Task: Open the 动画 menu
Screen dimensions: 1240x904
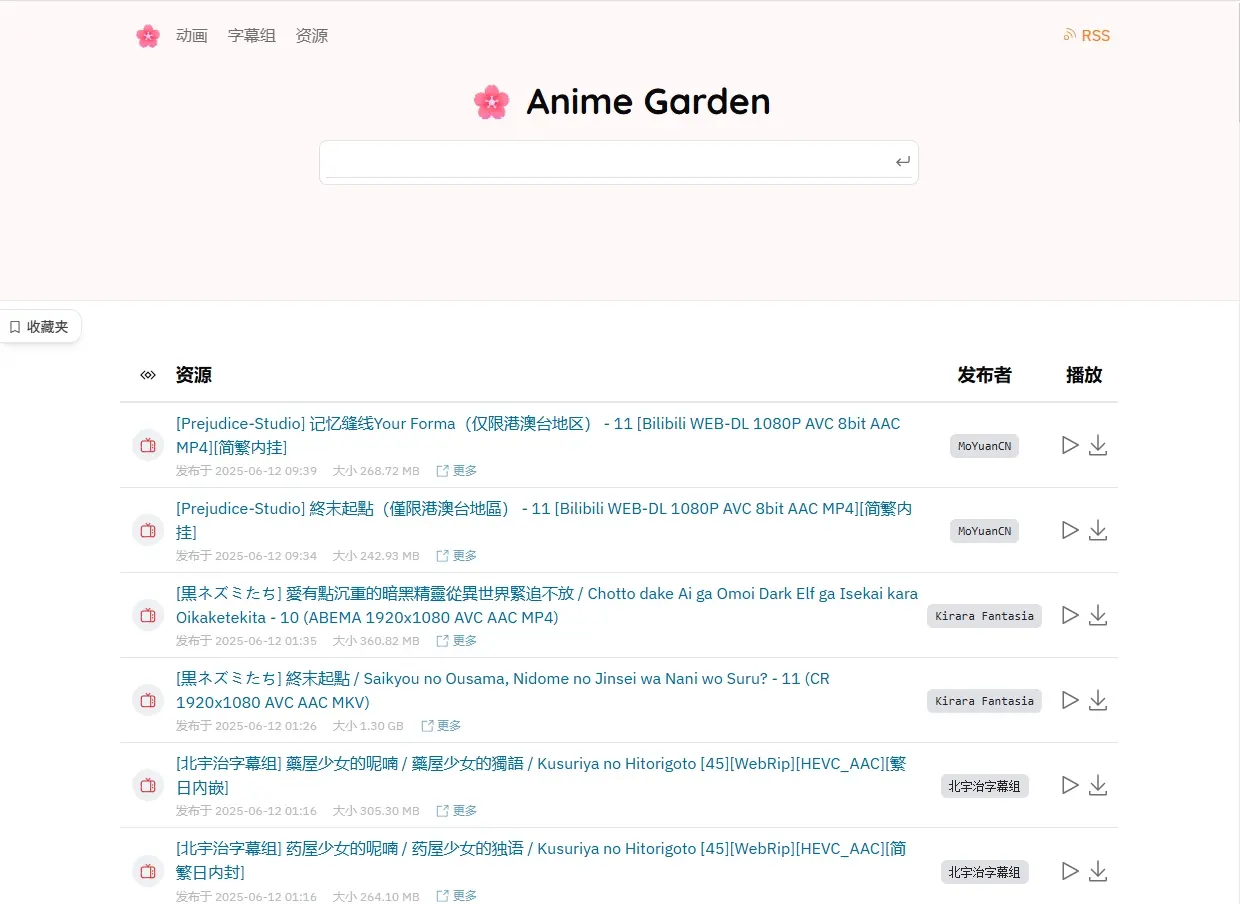Action: click(192, 36)
